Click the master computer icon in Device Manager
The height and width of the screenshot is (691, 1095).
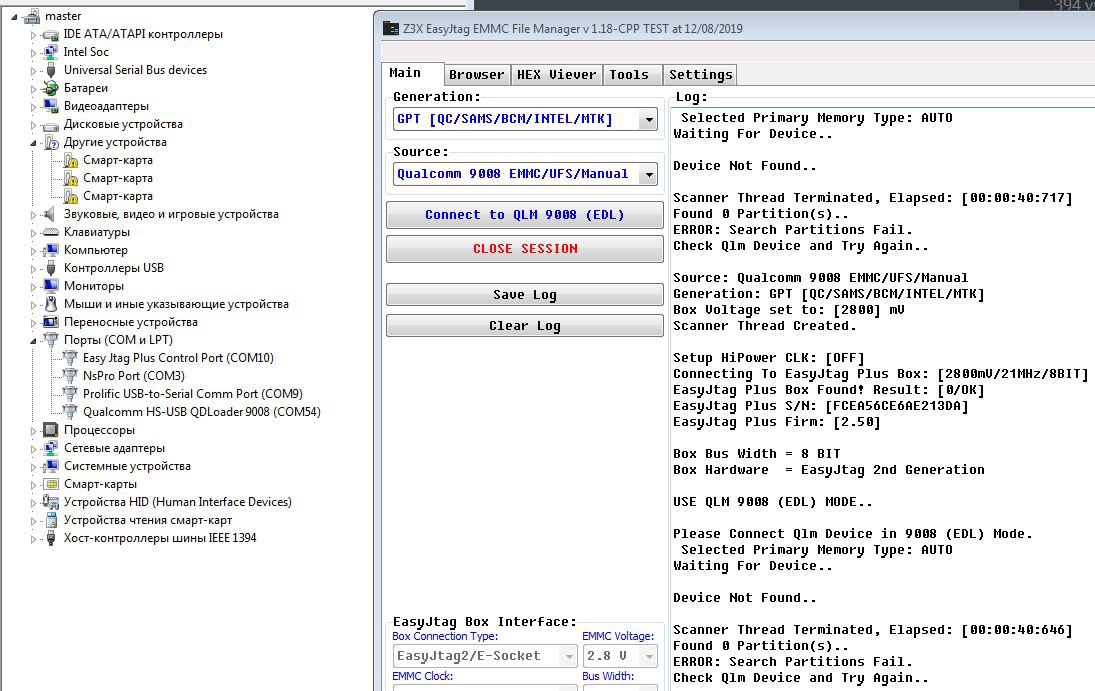click(31, 16)
